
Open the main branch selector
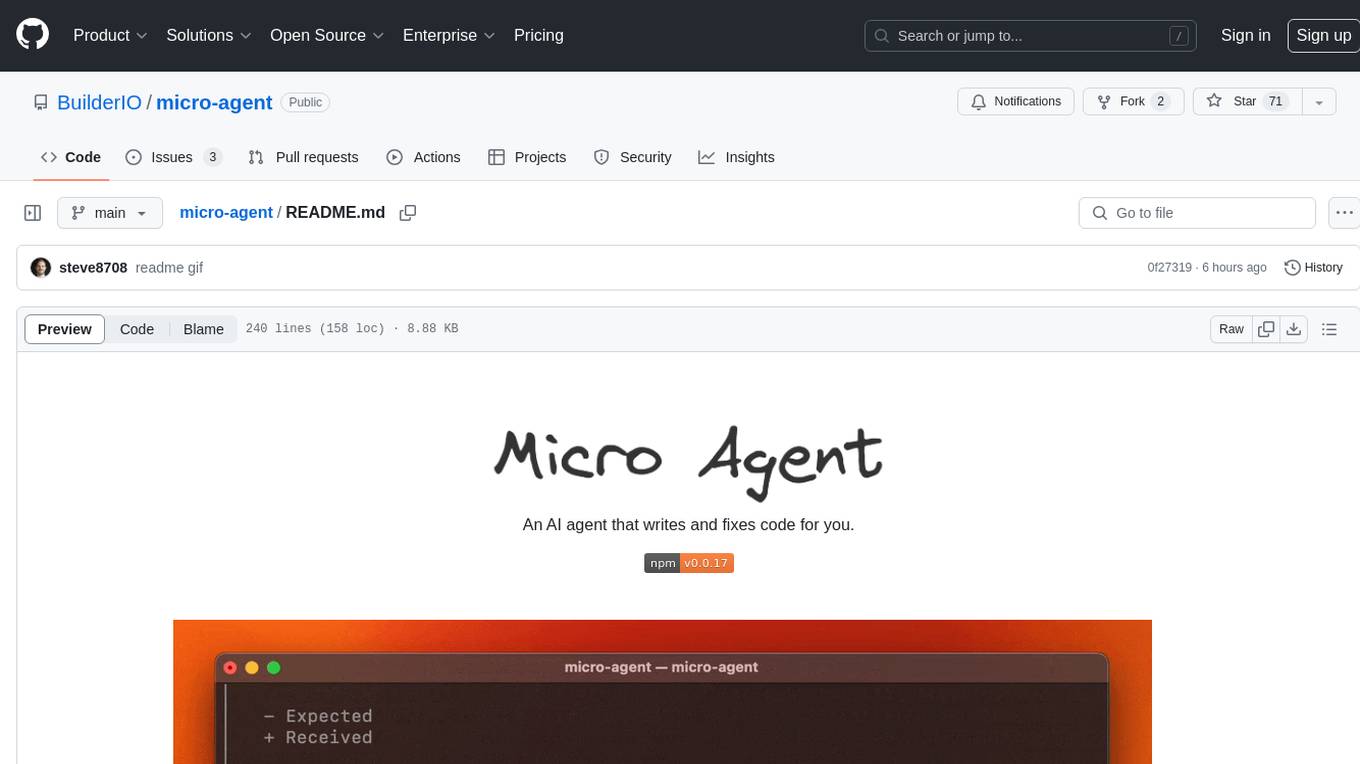tap(109, 213)
